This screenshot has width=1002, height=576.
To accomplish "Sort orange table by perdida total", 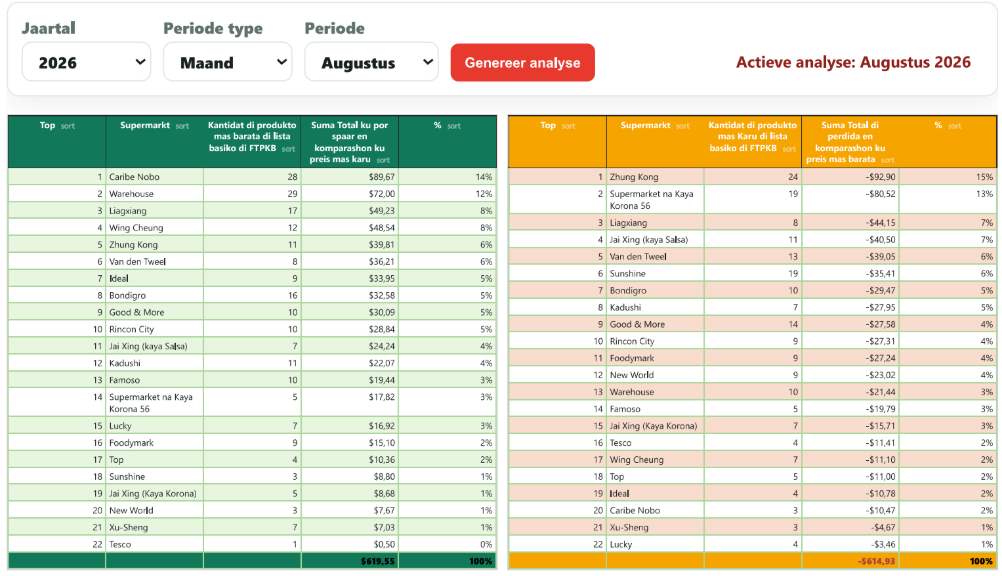I will (x=887, y=160).
